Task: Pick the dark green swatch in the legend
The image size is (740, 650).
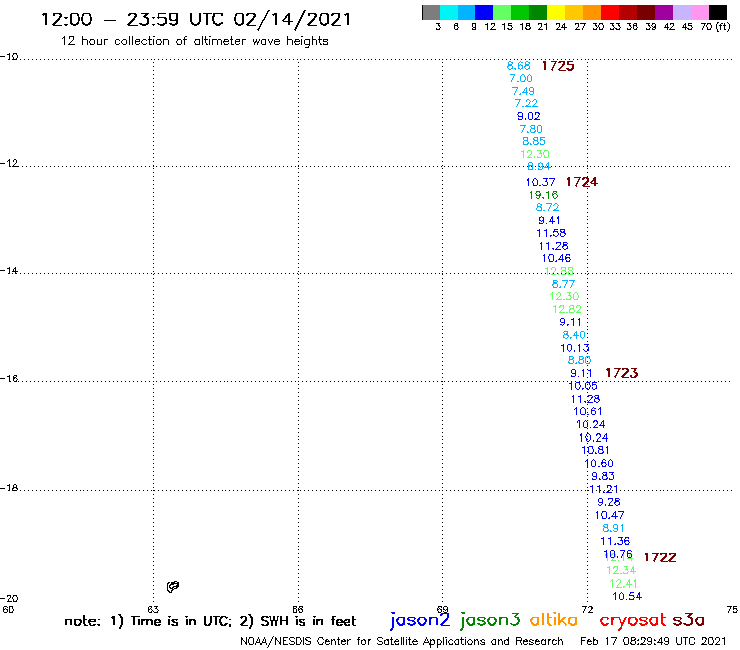Action: (538, 12)
